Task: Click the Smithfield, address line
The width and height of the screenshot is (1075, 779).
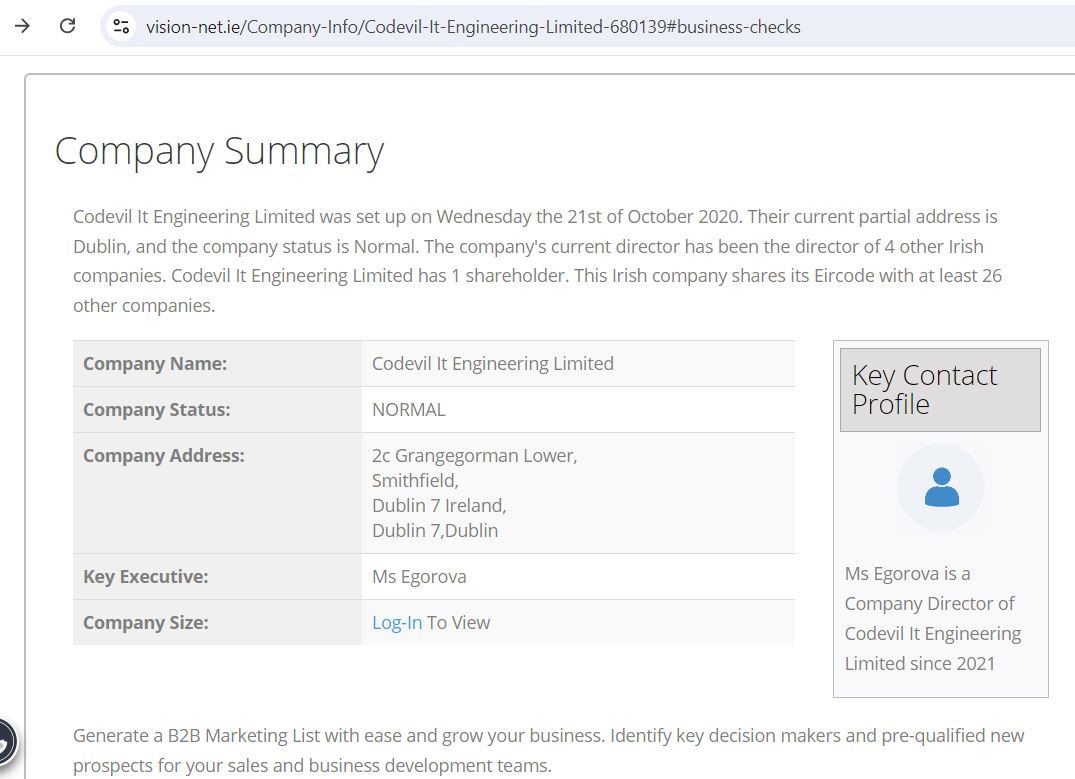Action: (x=415, y=481)
